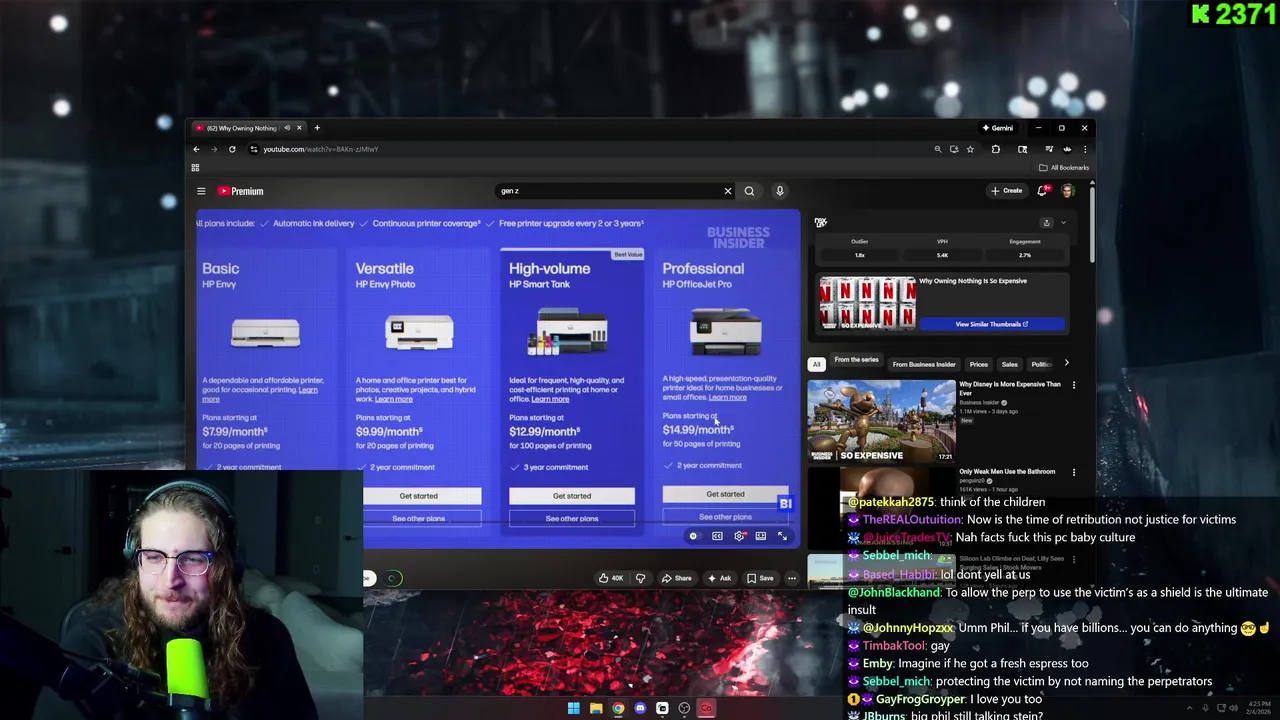The width and height of the screenshot is (1280, 720).
Task: Click 'Why Disney Is More Expensive Than Ever' title
Action: (1009, 388)
